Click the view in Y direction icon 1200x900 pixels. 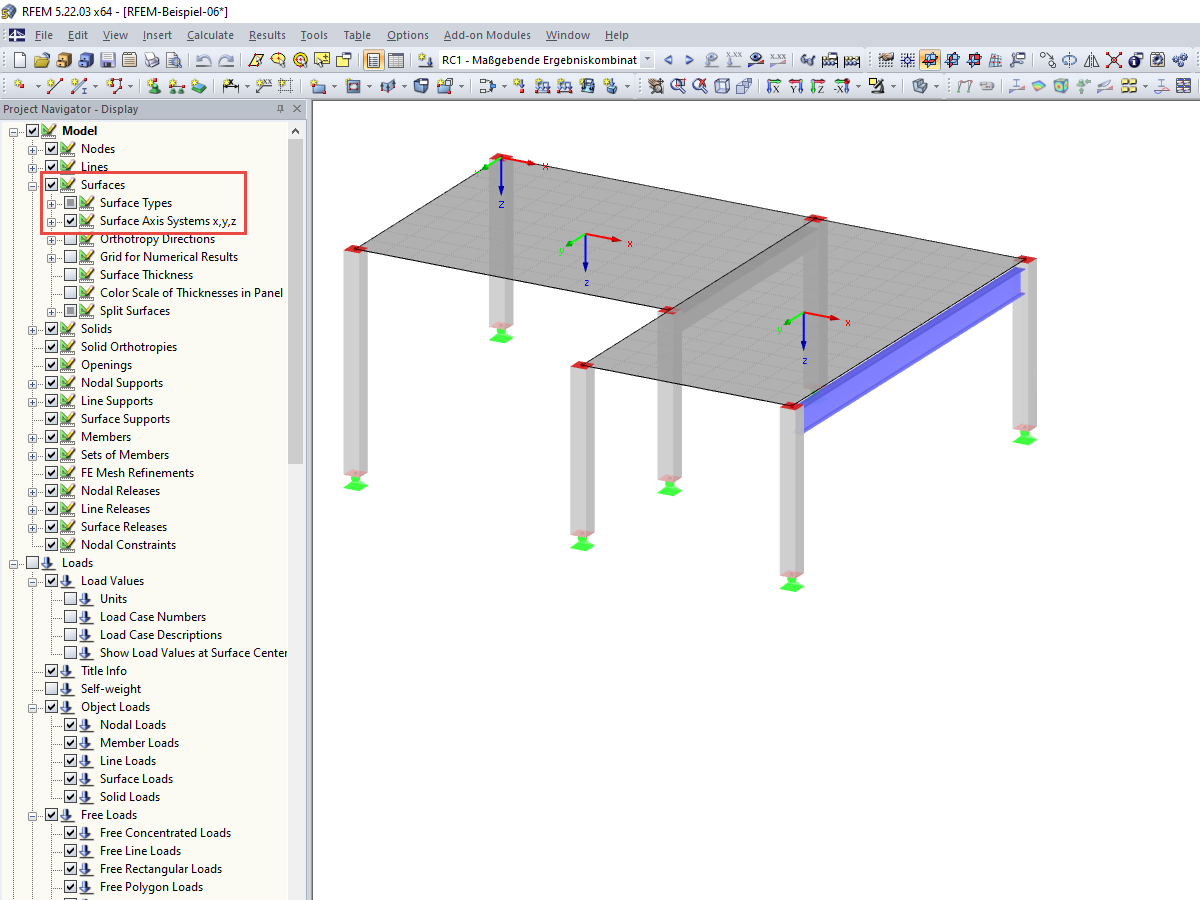(x=796, y=87)
